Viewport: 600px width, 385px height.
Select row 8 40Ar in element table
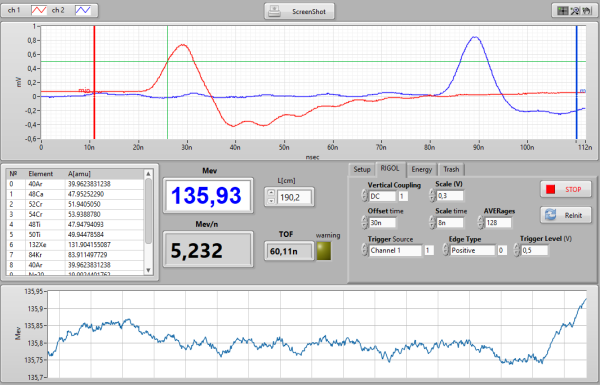(75, 265)
